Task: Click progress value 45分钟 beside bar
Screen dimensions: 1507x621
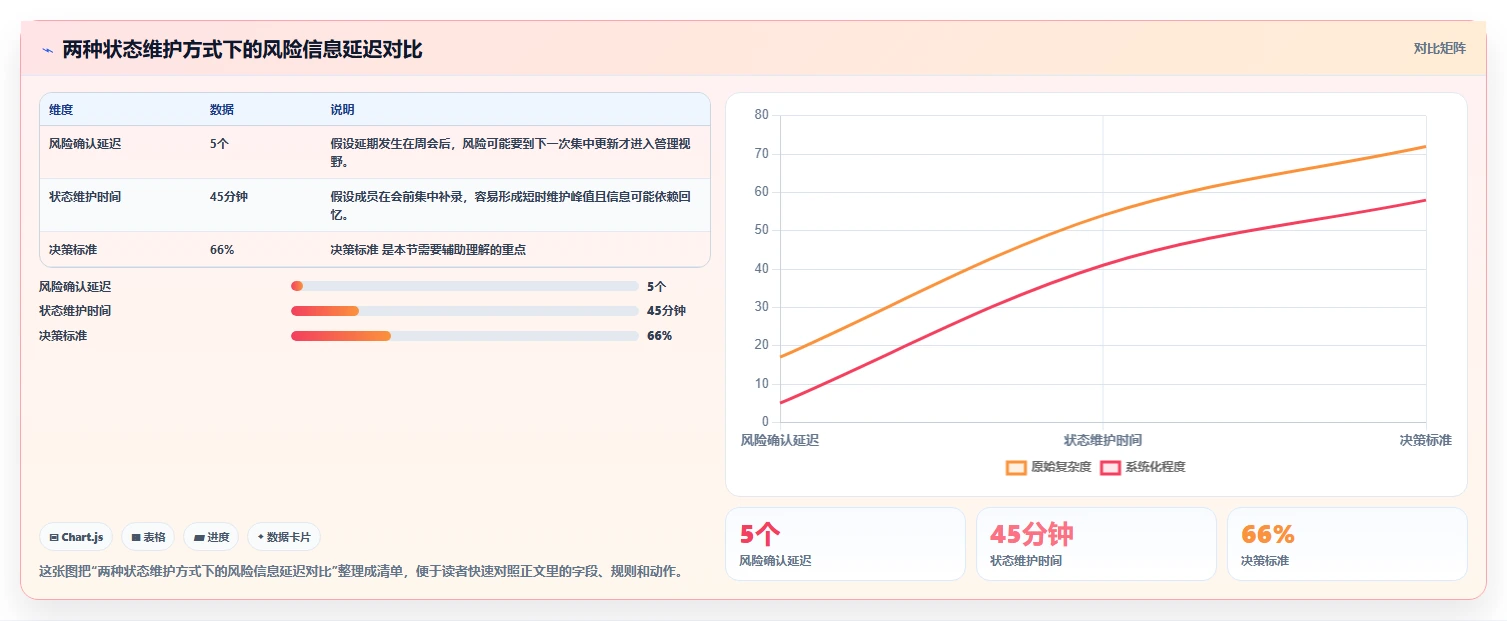Action: 666,311
